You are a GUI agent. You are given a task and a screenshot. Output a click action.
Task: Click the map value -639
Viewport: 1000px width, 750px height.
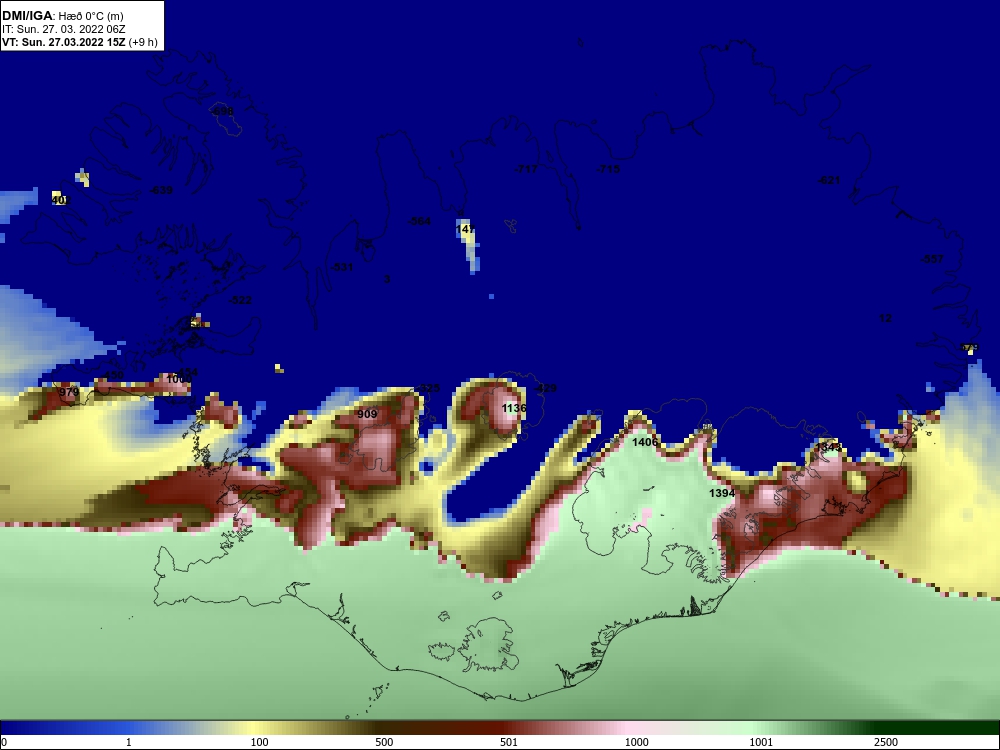(161, 190)
